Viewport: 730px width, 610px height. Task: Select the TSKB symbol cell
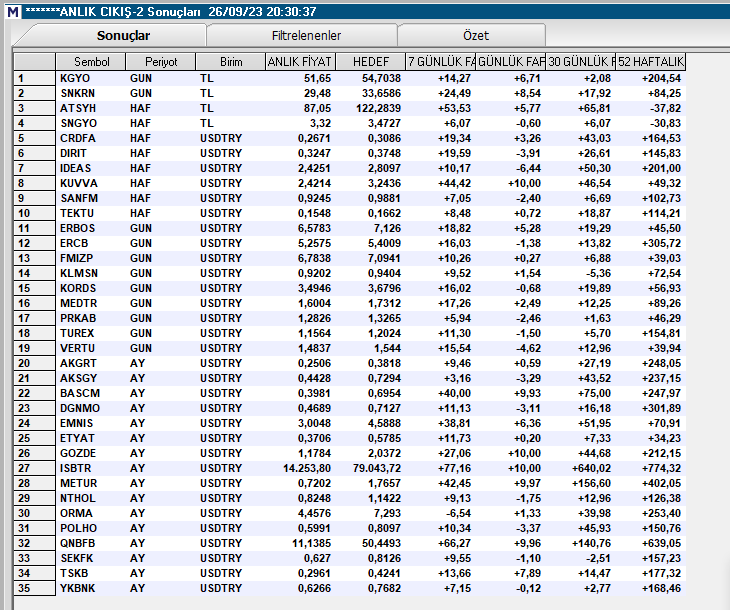point(91,573)
